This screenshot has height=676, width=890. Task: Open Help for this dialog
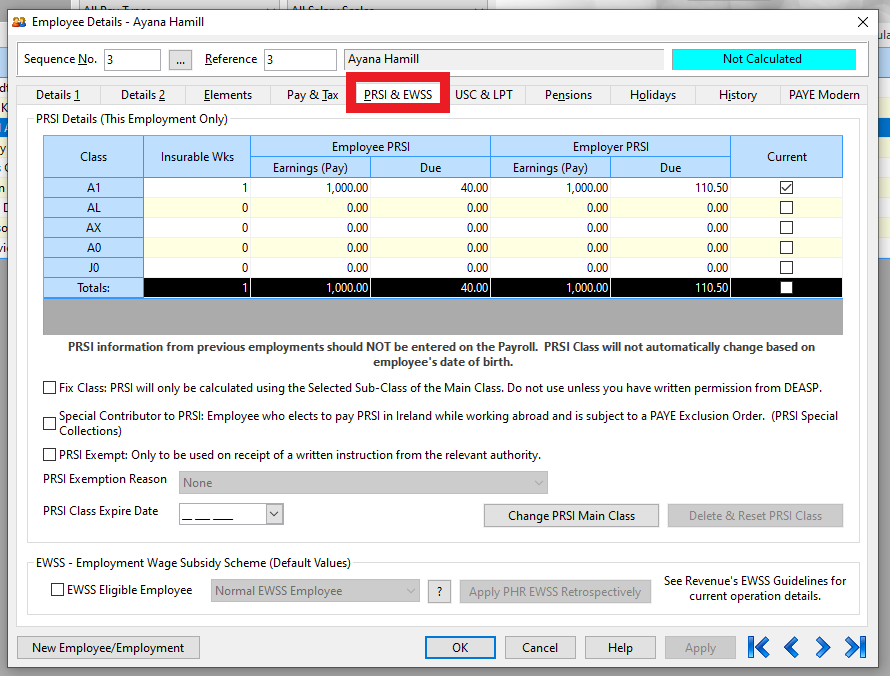click(620, 648)
